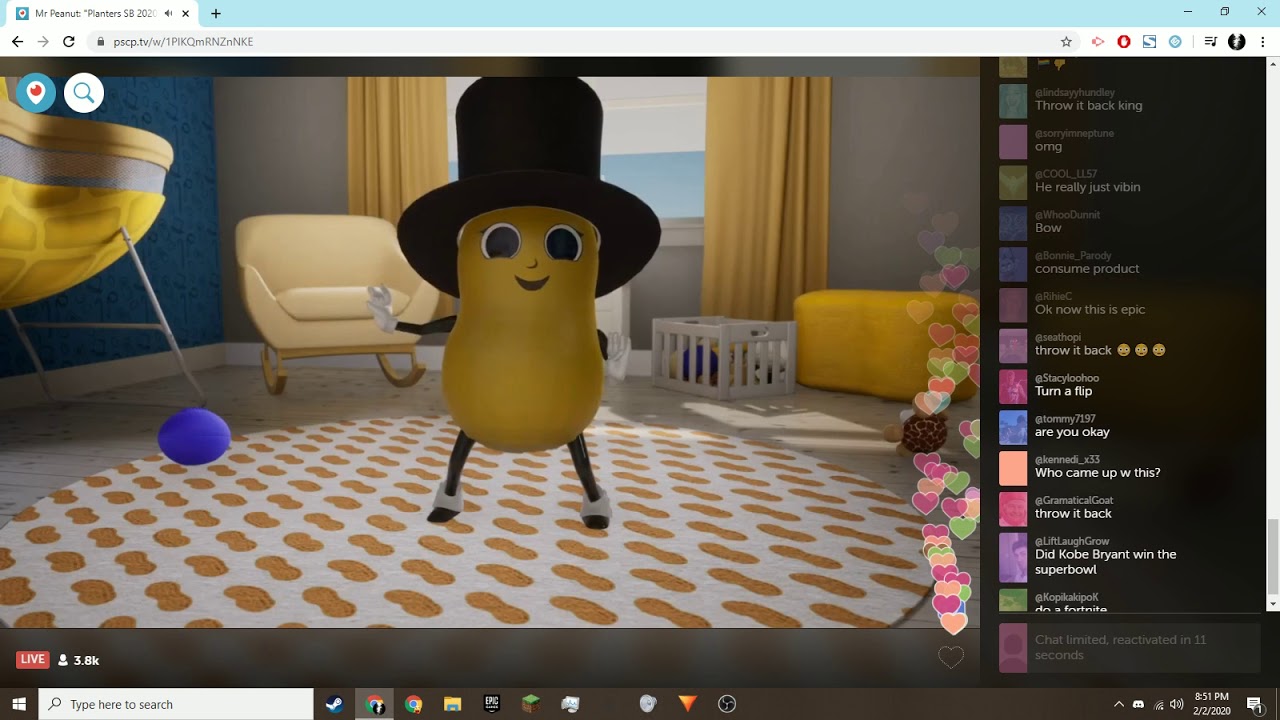Go back with the browser back arrow
1280x720 pixels.
tap(17, 42)
